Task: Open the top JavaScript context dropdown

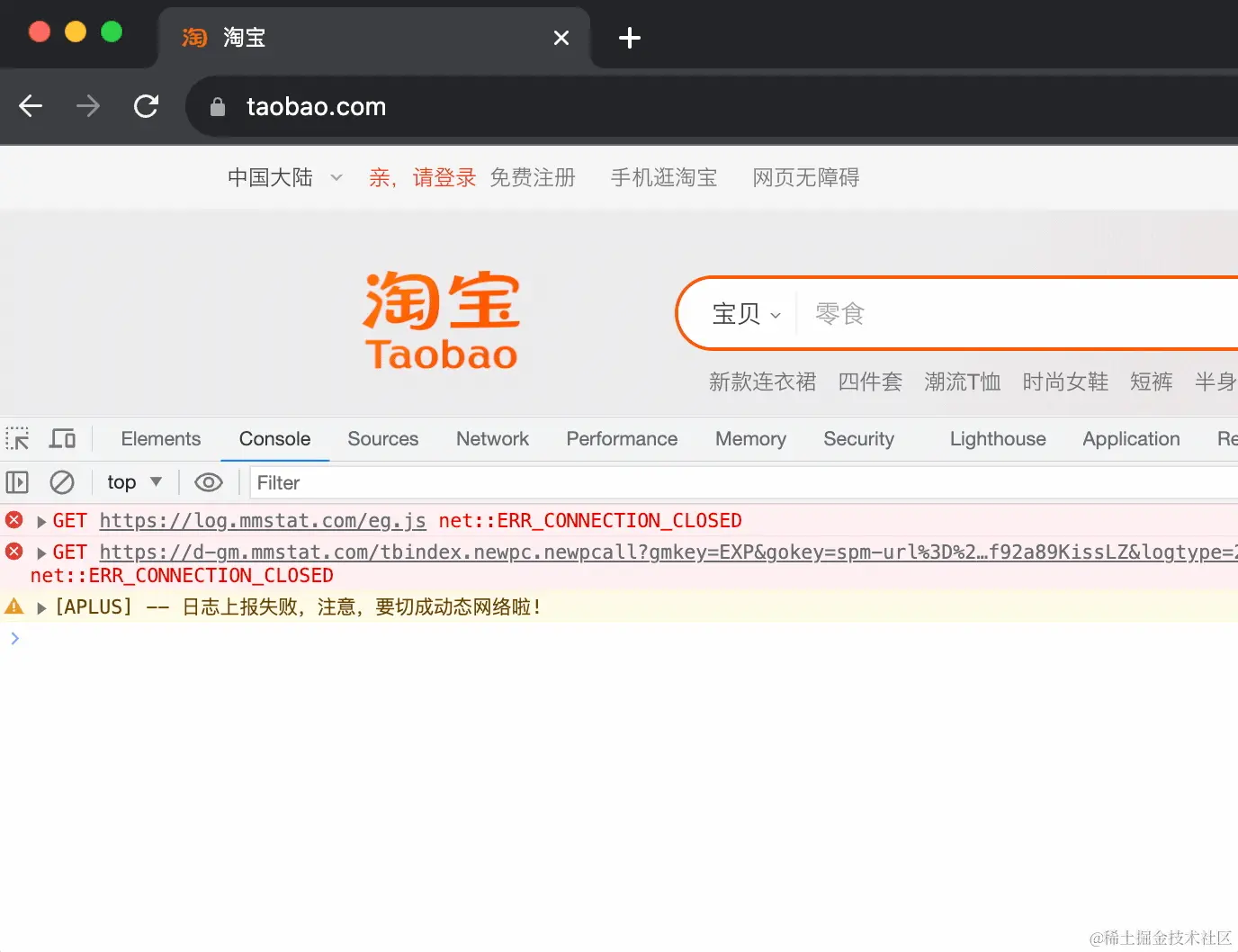Action: (x=134, y=482)
